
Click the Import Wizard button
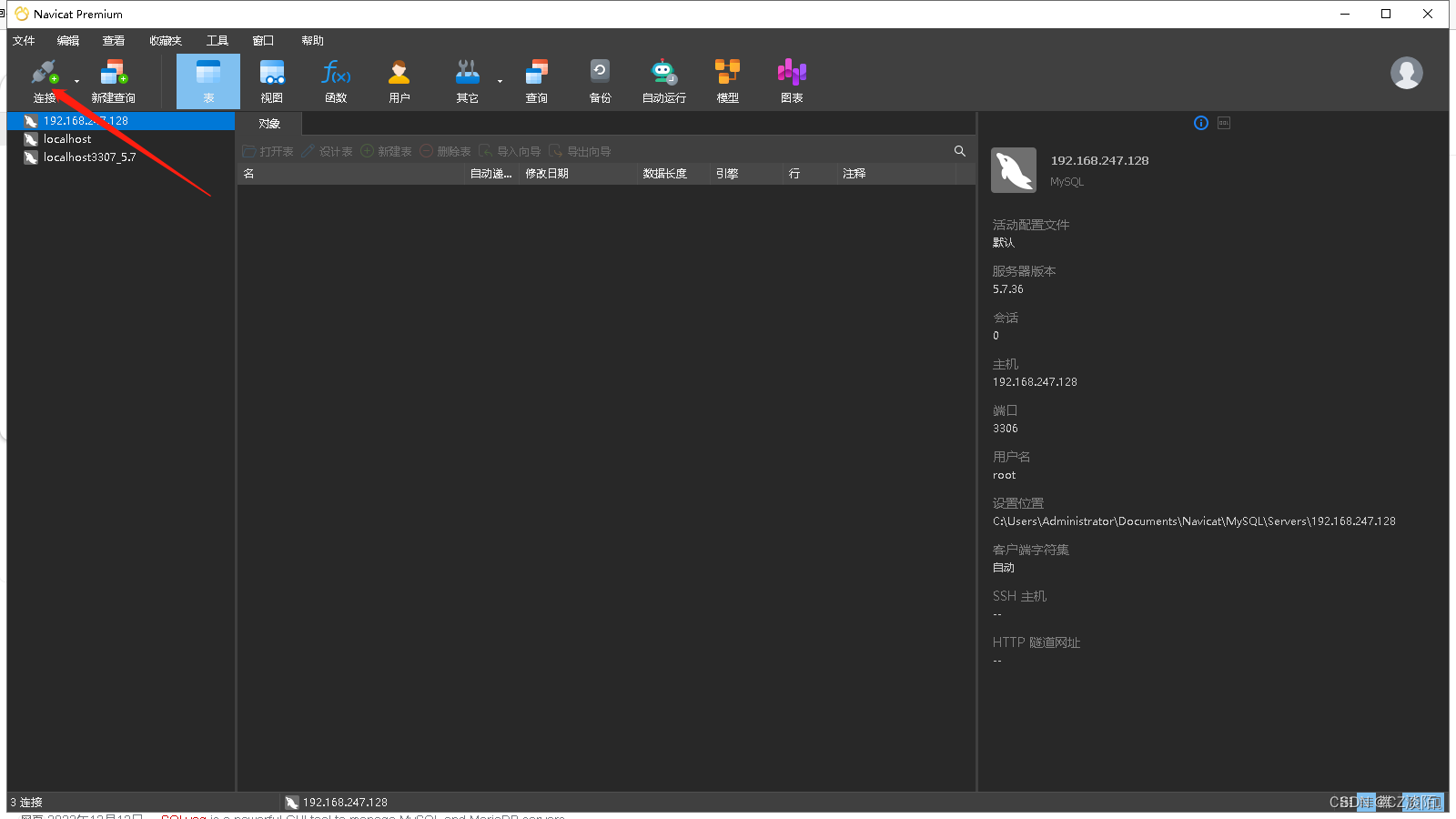[510, 151]
